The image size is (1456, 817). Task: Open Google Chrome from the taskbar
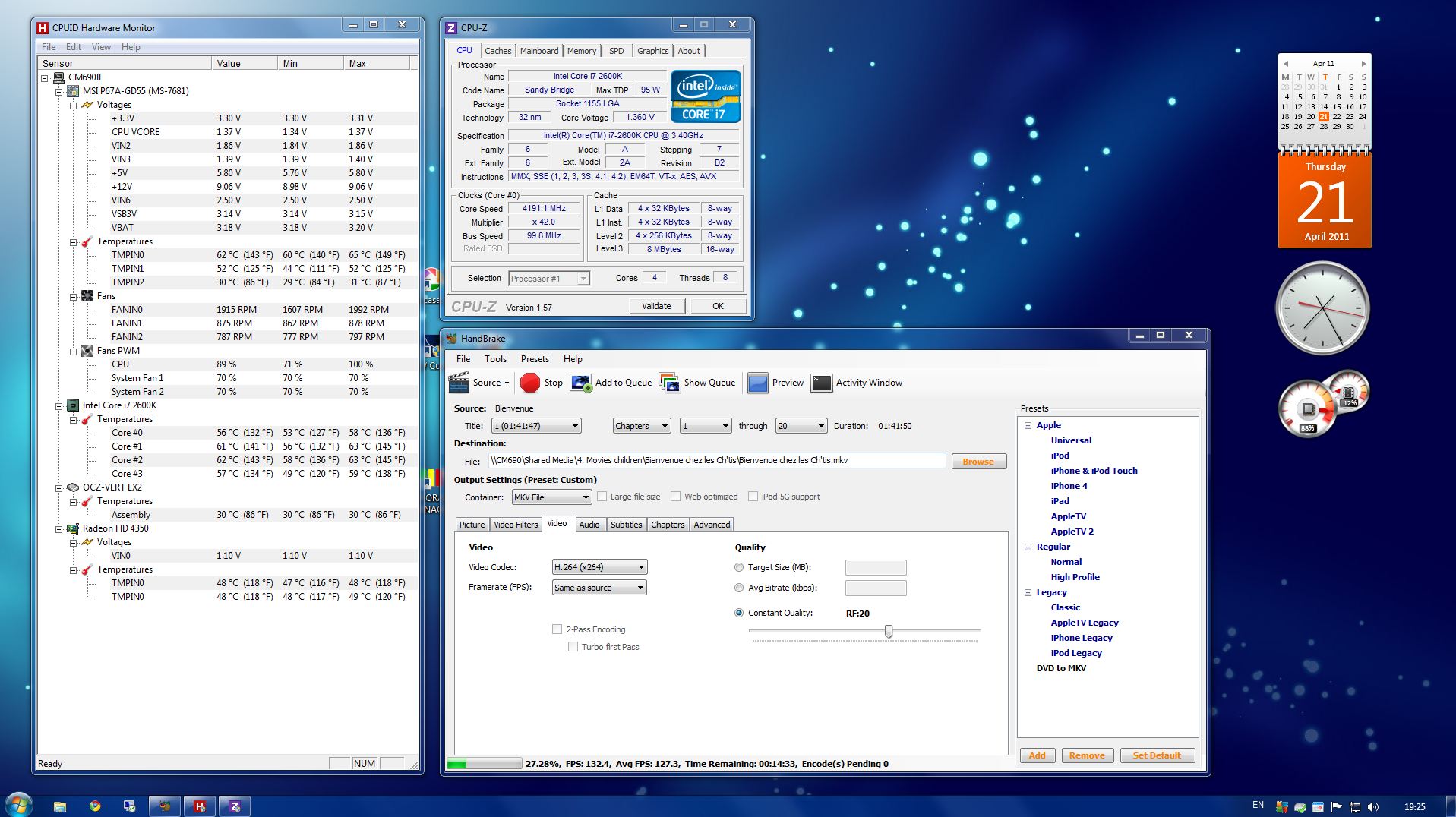click(x=95, y=806)
